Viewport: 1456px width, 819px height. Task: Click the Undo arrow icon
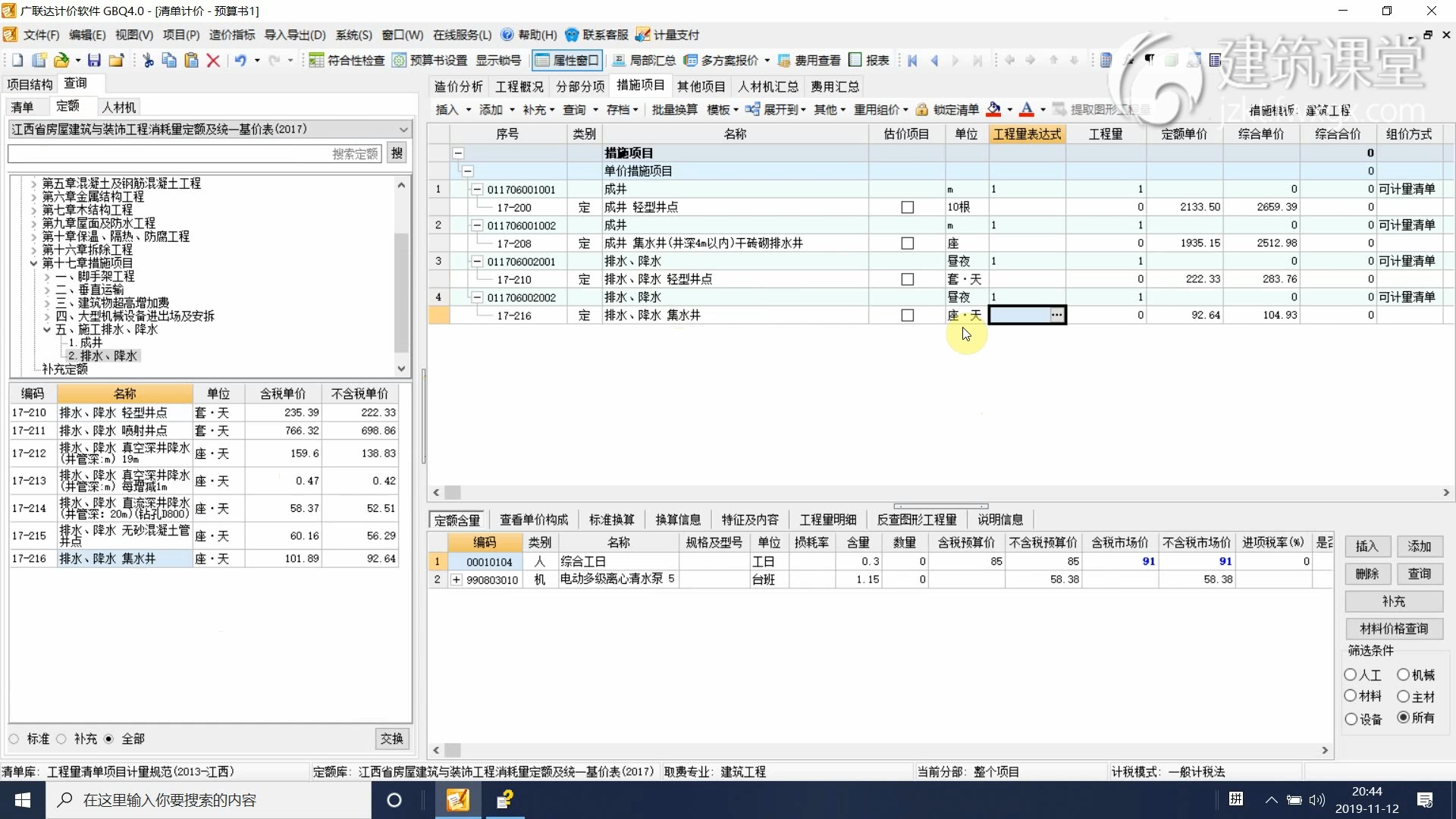pyautogui.click(x=240, y=61)
